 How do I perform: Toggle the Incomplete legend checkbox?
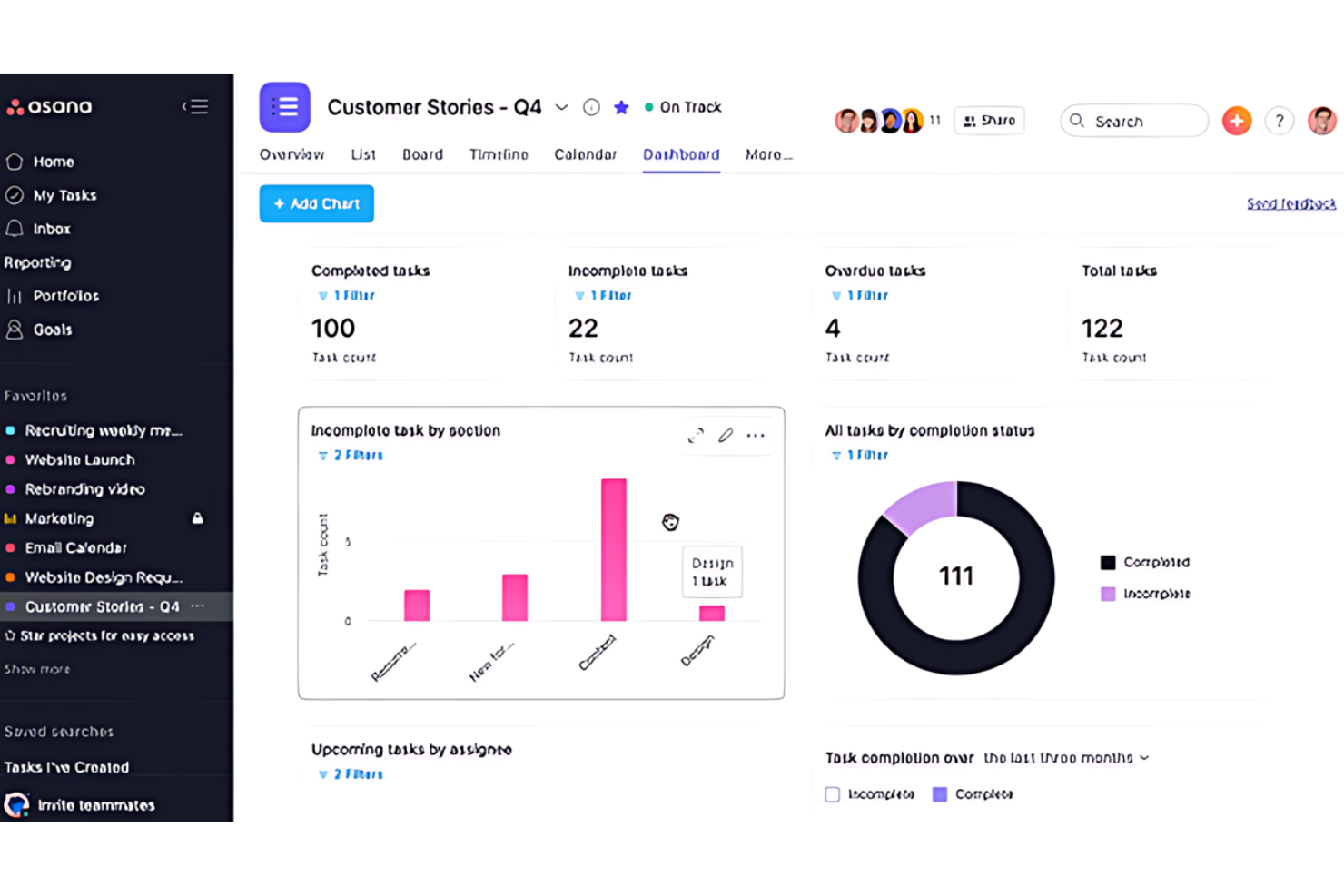832,794
